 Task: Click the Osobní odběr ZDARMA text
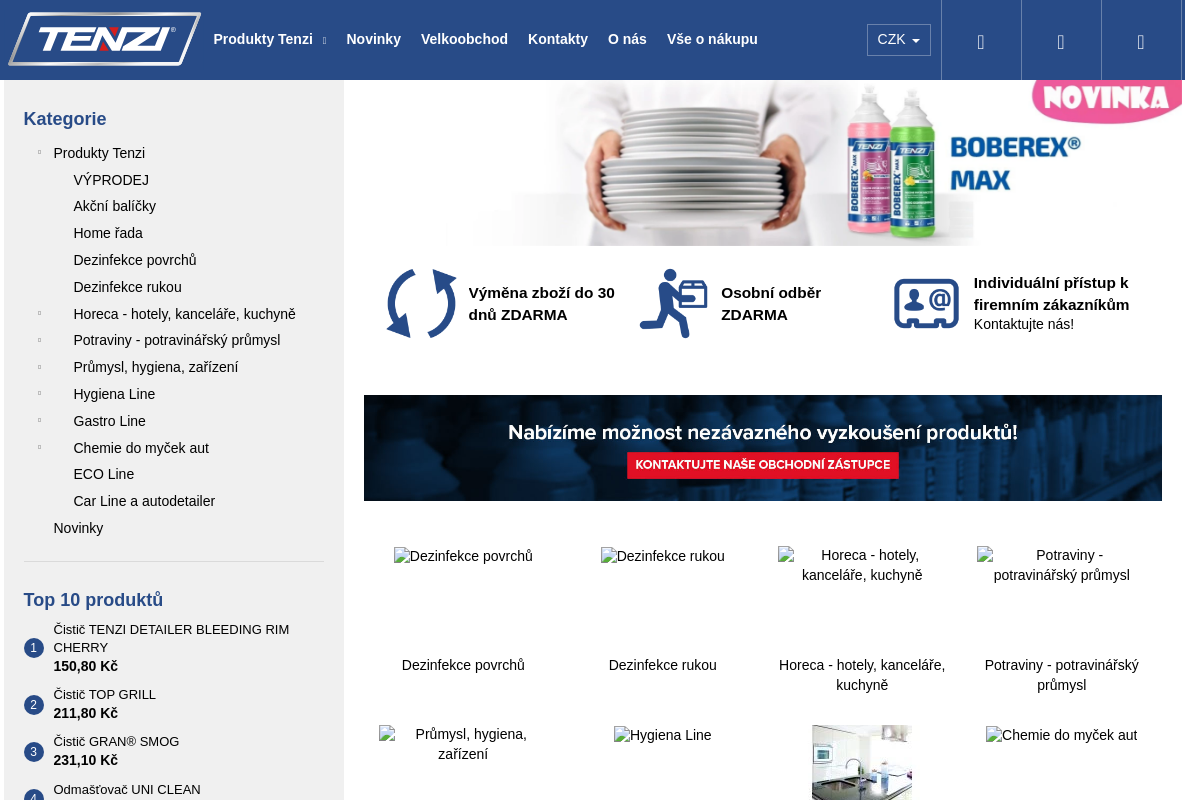(771, 303)
